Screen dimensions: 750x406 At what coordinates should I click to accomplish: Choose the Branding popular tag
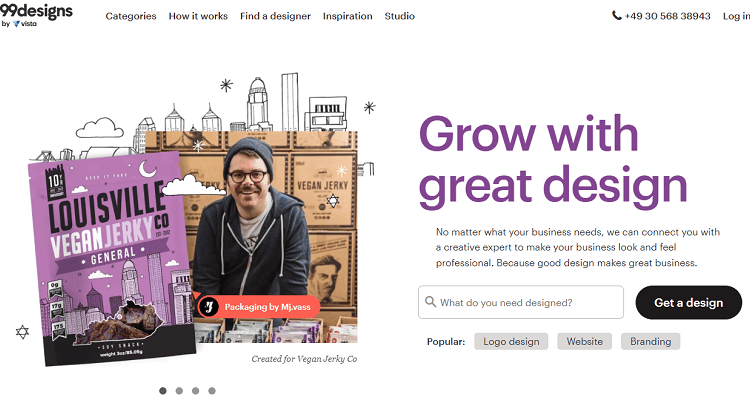[650, 341]
